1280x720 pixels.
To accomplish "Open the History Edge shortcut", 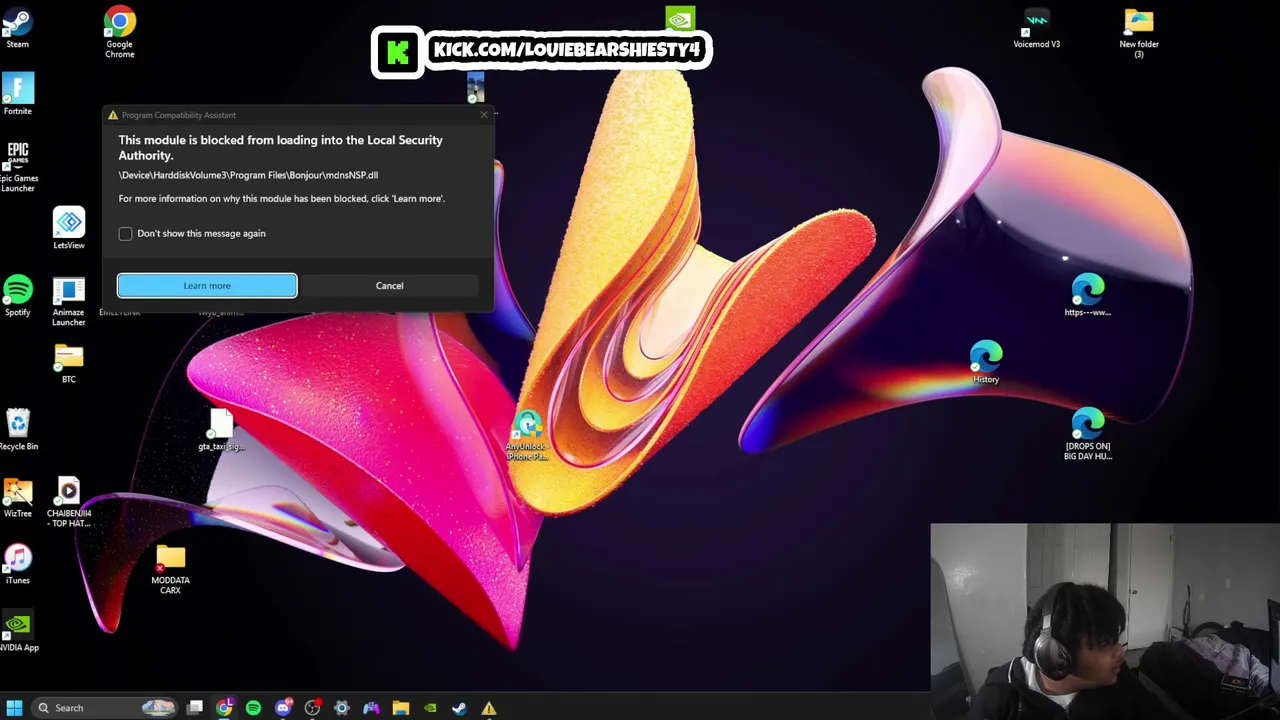I will (986, 363).
